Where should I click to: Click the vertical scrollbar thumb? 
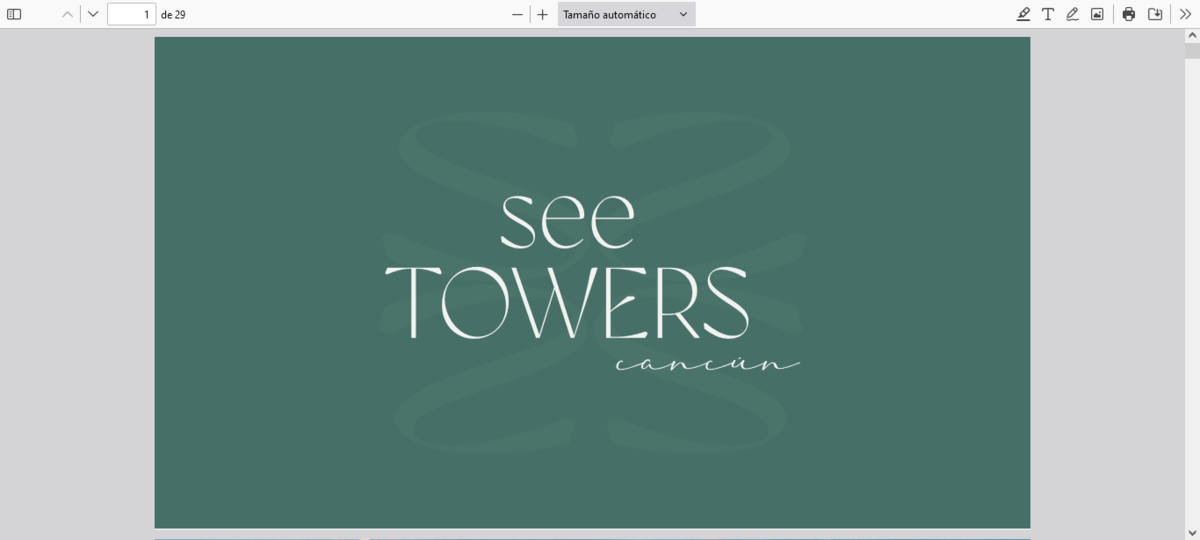[x=1192, y=52]
